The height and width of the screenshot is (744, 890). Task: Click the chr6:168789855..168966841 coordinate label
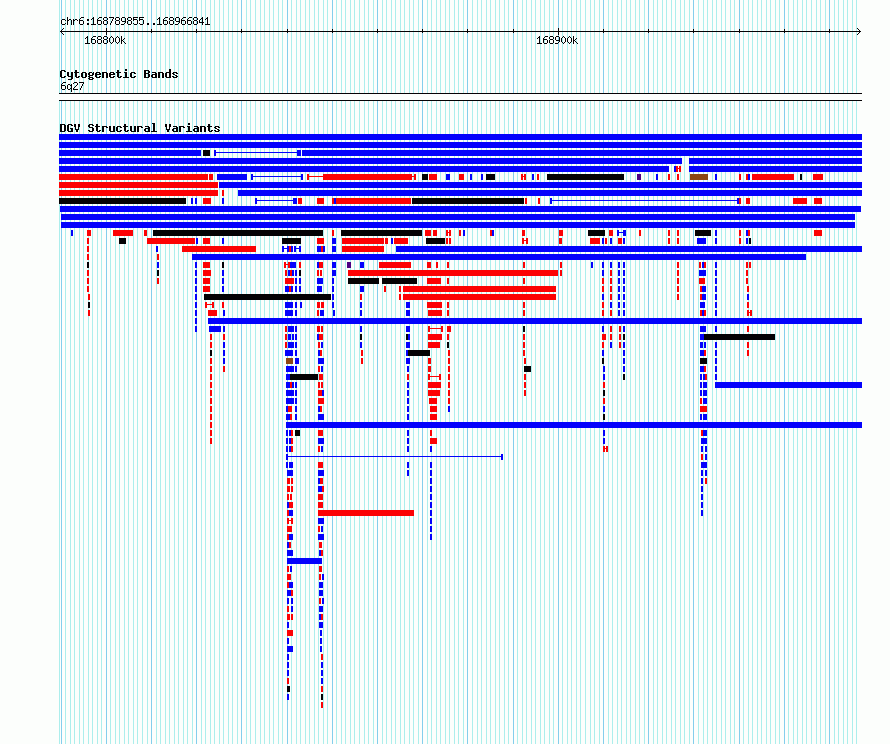(x=135, y=21)
